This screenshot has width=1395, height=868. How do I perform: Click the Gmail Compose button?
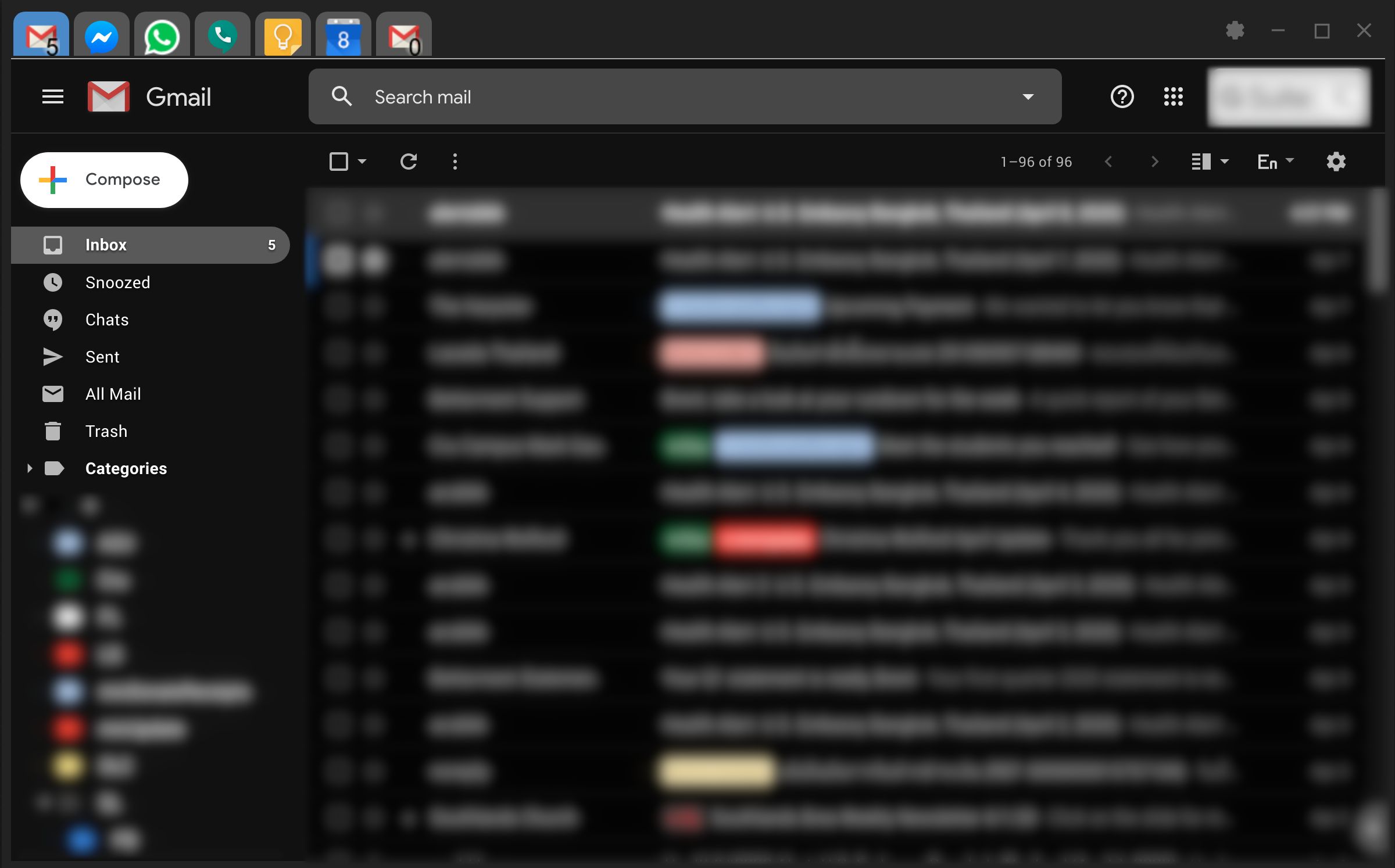pos(105,180)
